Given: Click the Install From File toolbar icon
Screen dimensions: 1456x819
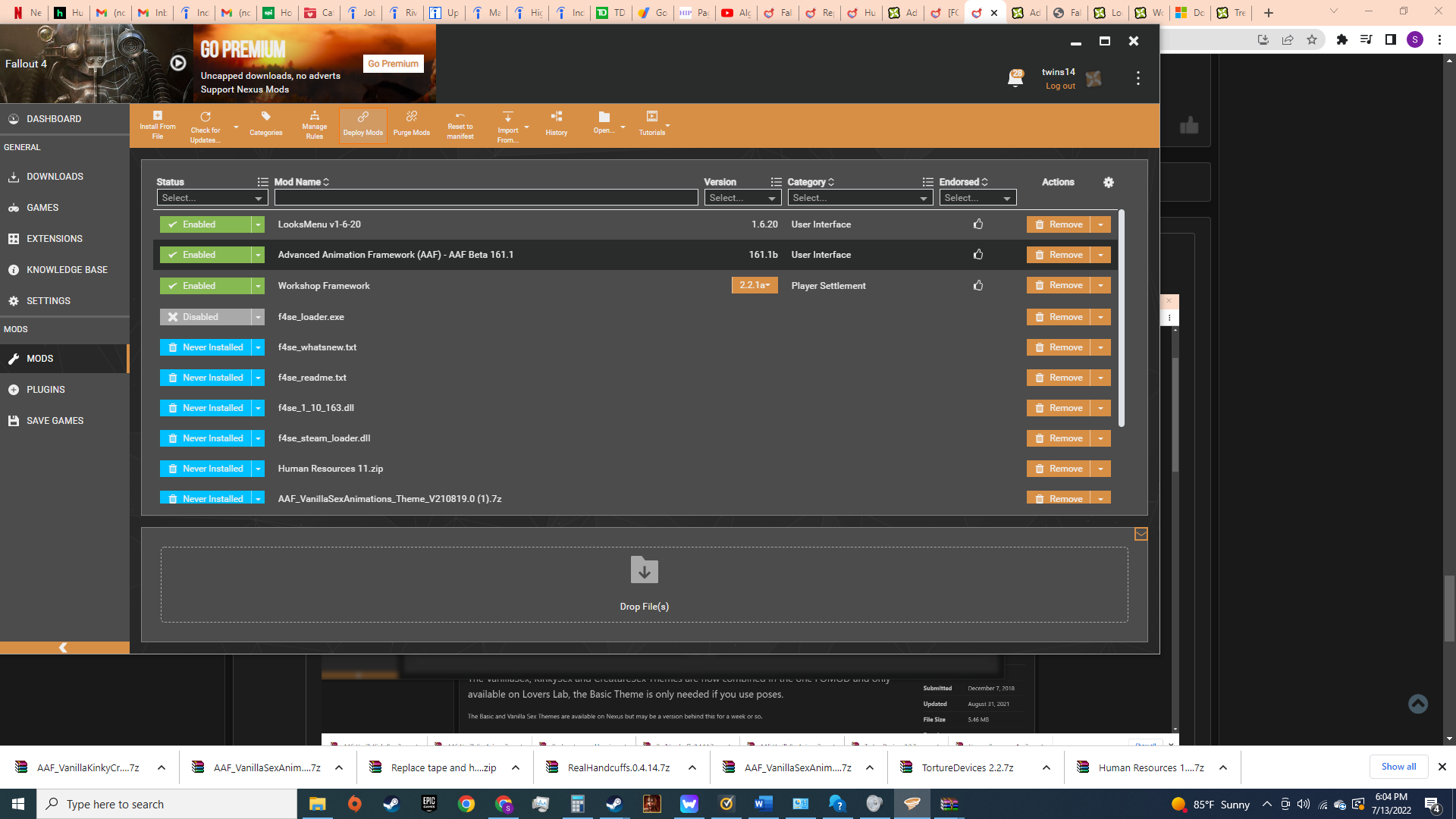Looking at the screenshot, I should click(158, 125).
